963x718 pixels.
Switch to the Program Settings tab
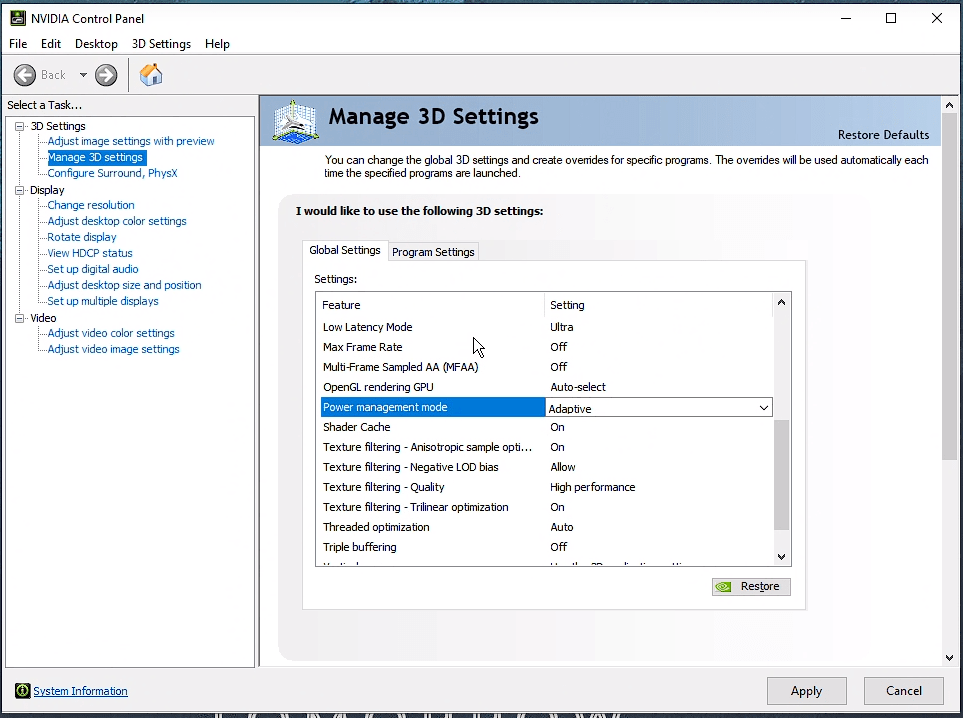coord(433,252)
